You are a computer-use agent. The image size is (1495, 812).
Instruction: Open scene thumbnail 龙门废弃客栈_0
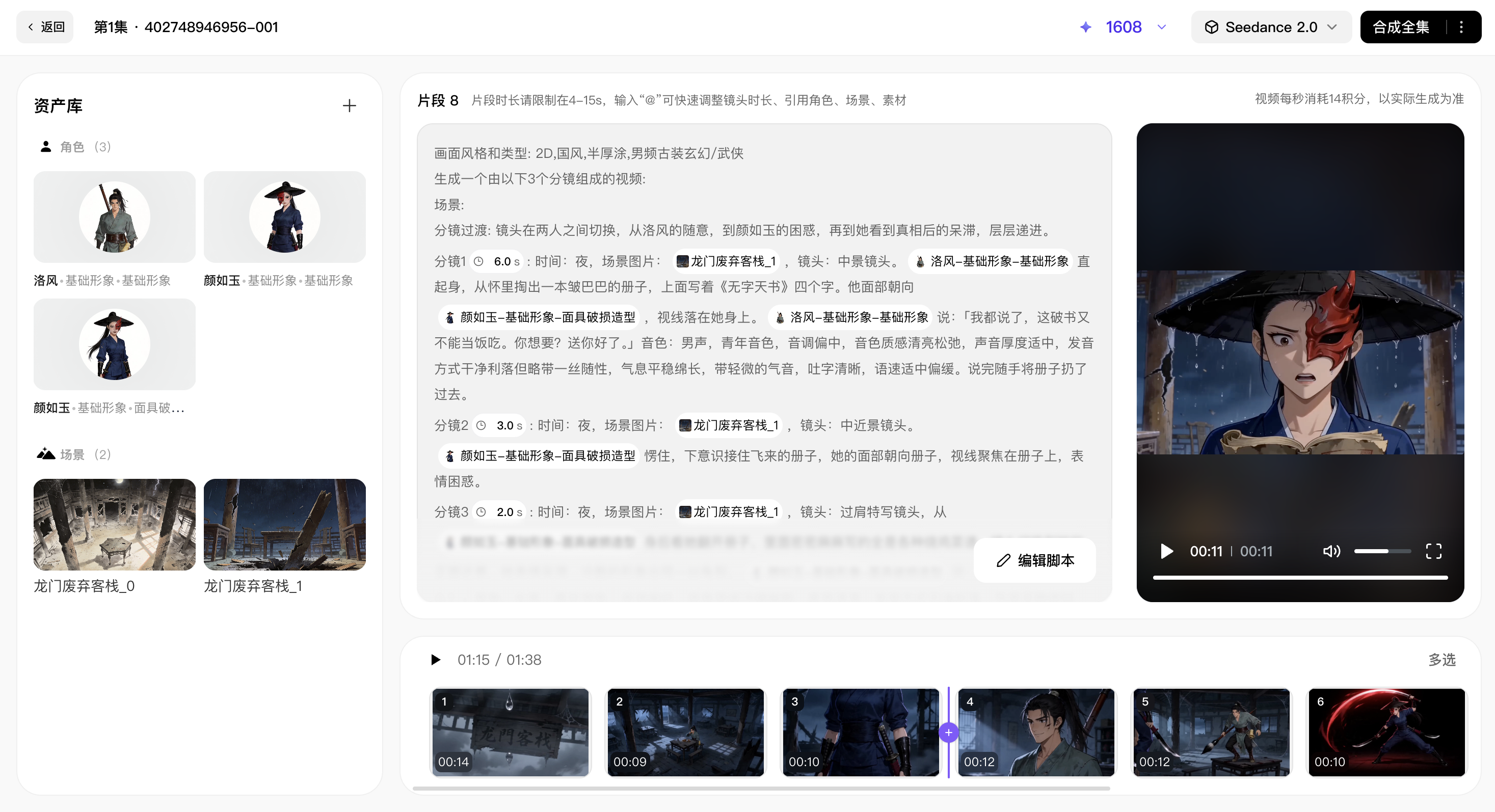[114, 524]
